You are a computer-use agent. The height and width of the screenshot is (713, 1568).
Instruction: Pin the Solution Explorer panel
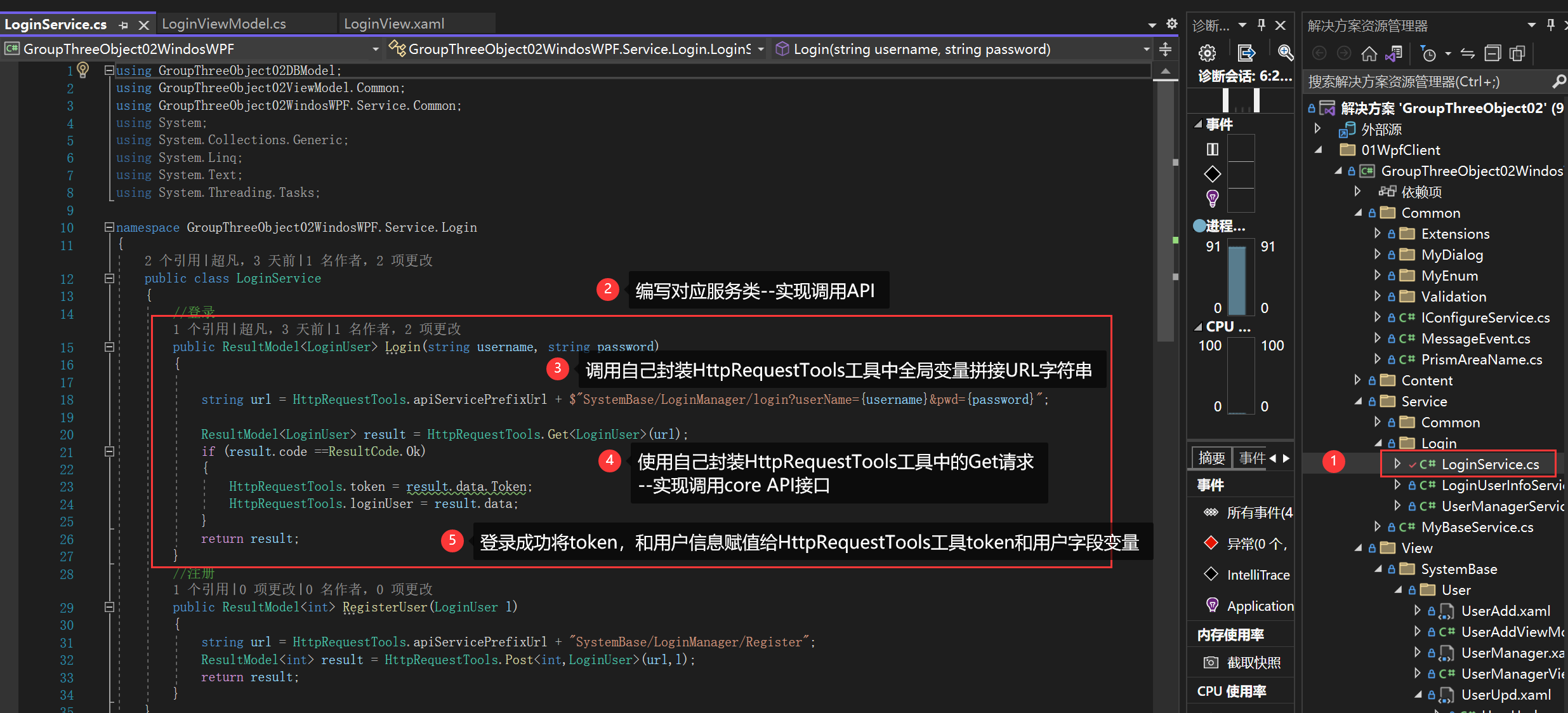1551,25
